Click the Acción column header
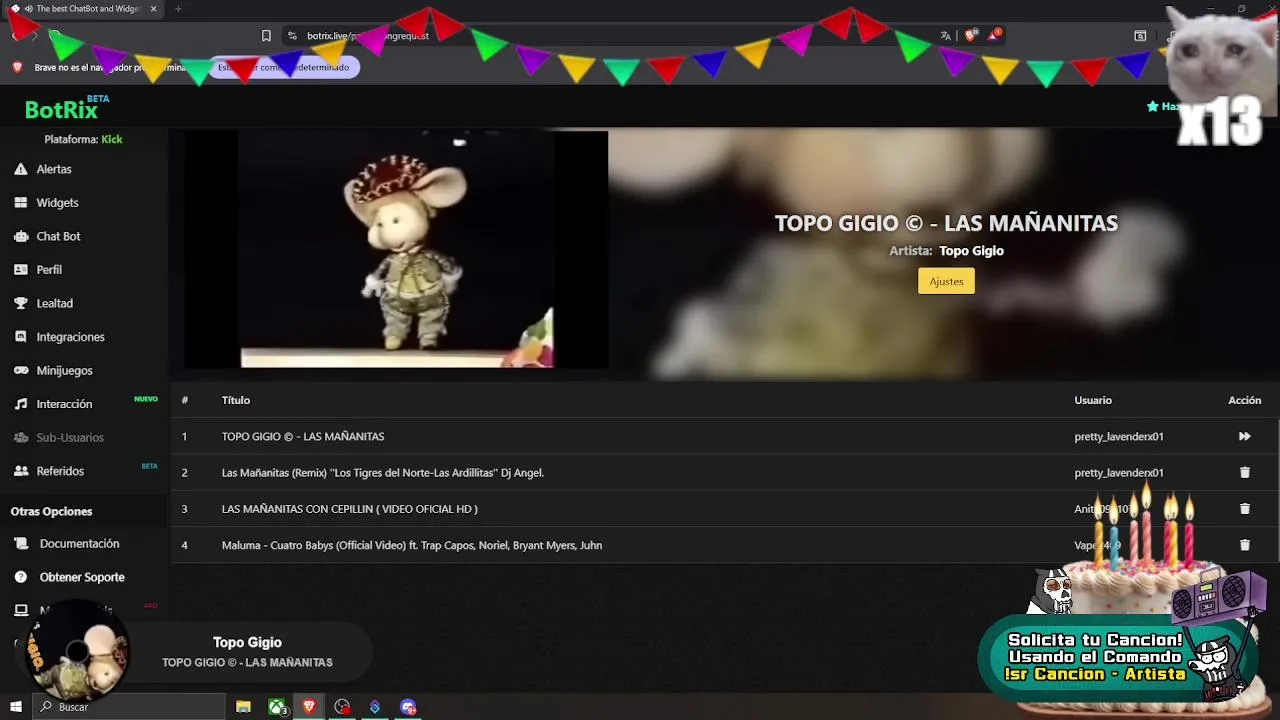The height and width of the screenshot is (720, 1280). 1244,400
